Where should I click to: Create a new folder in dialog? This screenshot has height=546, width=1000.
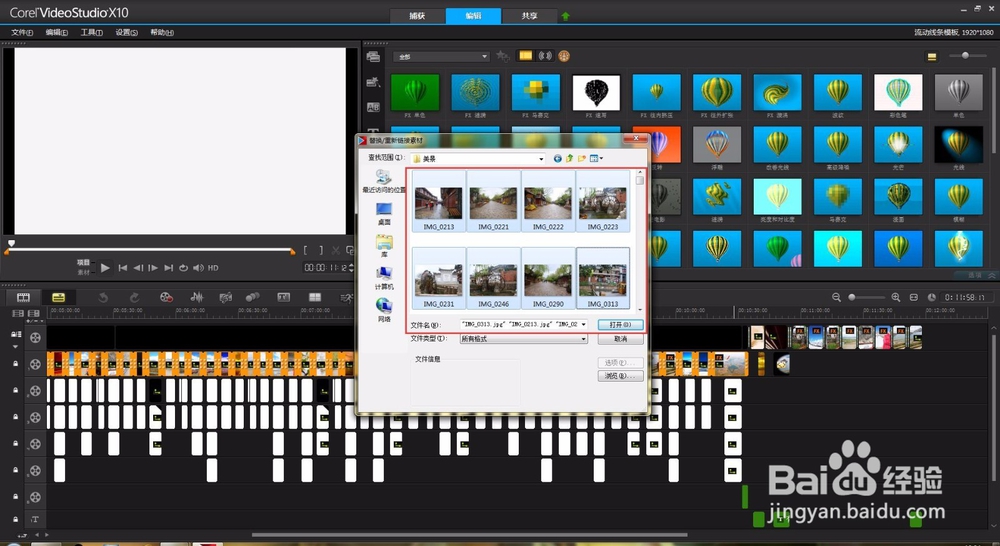coord(582,158)
